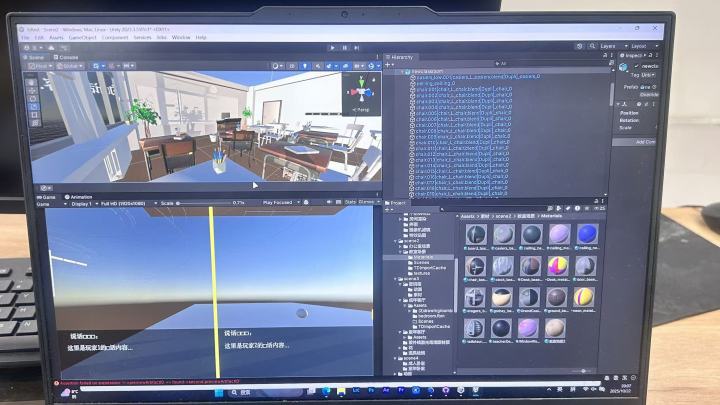Open the Layers dropdown
Screen dimensions: 720x405
coord(613,46)
